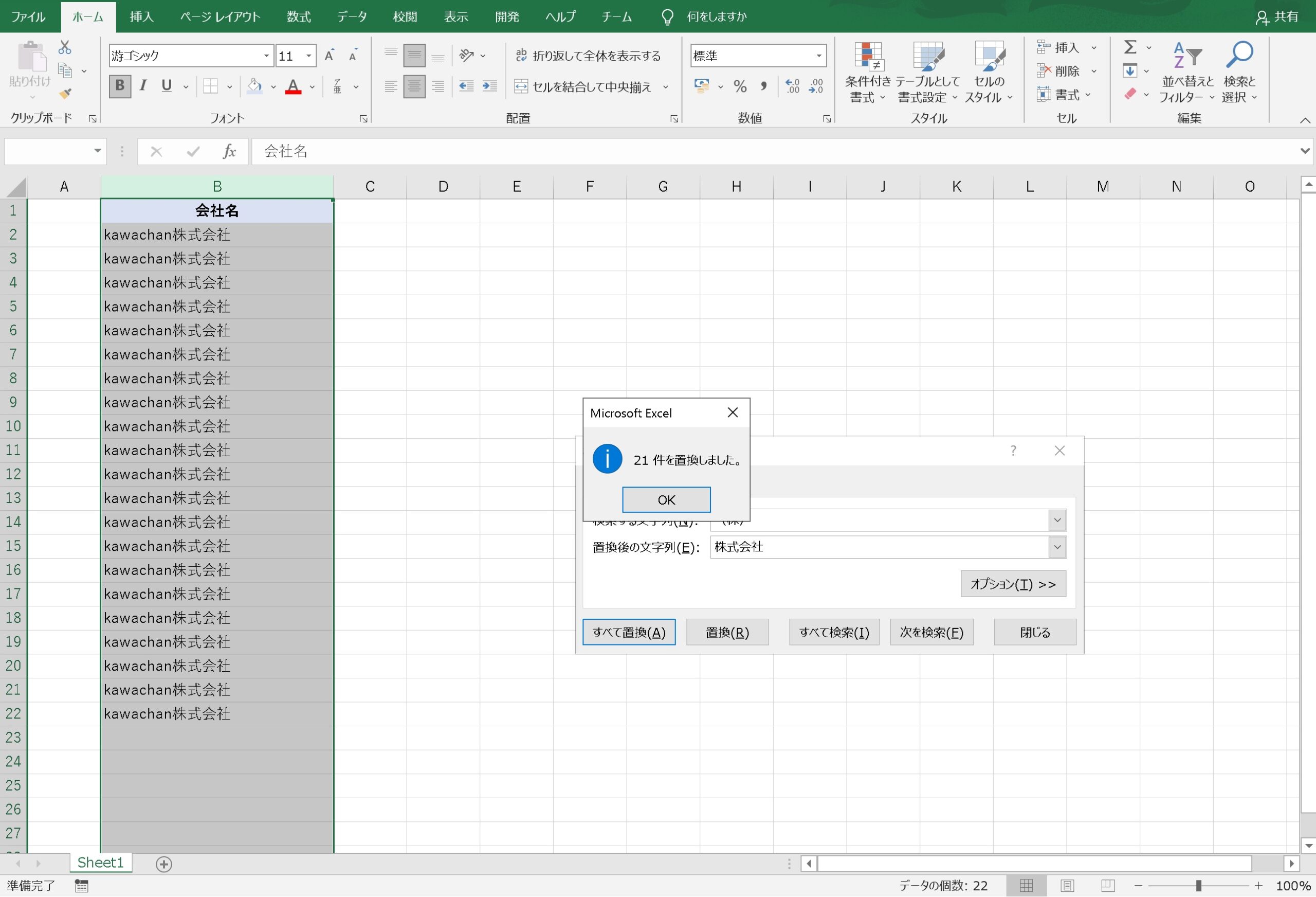Screen dimensions: 1316x897
Task: Click the Percent Style icon
Action: click(740, 86)
